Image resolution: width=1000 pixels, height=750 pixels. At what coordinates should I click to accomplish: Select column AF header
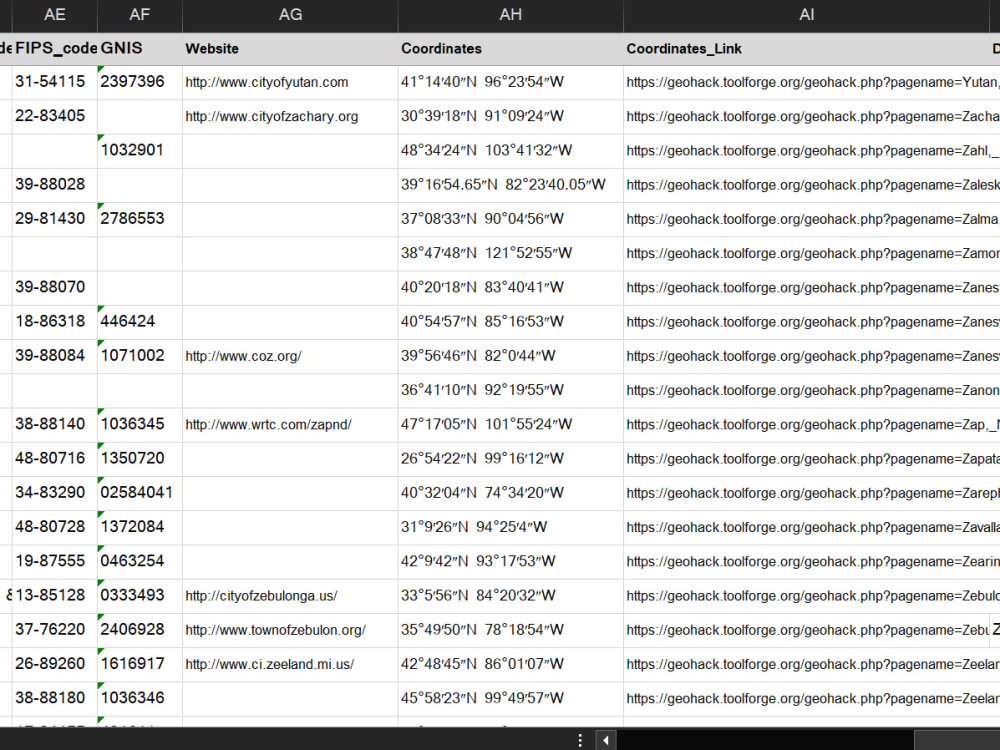[x=140, y=15]
